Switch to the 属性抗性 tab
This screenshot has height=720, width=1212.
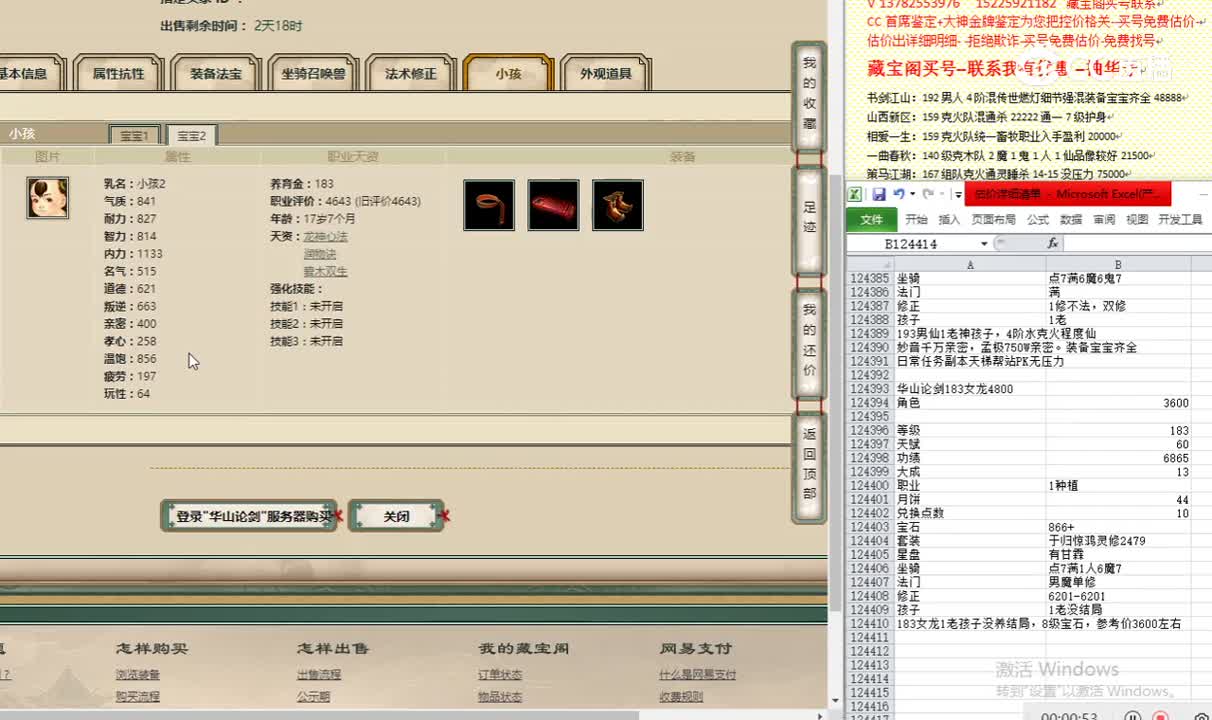118,74
